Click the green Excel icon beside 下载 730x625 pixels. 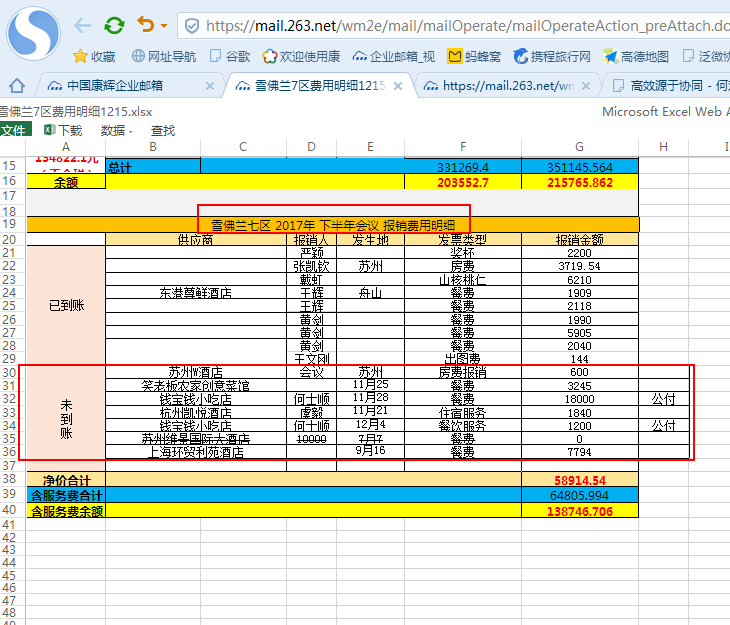click(46, 130)
